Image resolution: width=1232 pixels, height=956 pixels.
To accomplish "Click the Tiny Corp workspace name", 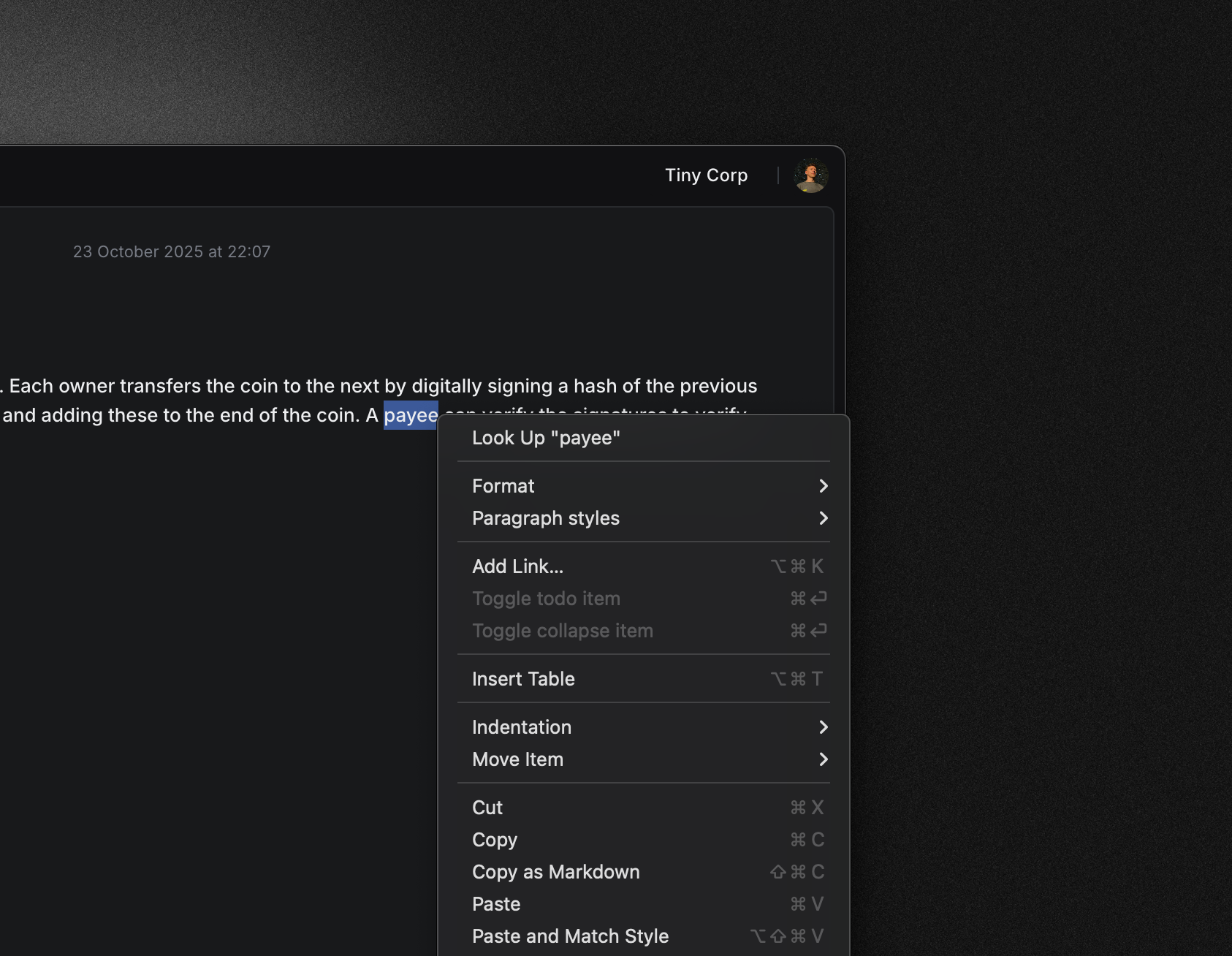I will (x=706, y=175).
